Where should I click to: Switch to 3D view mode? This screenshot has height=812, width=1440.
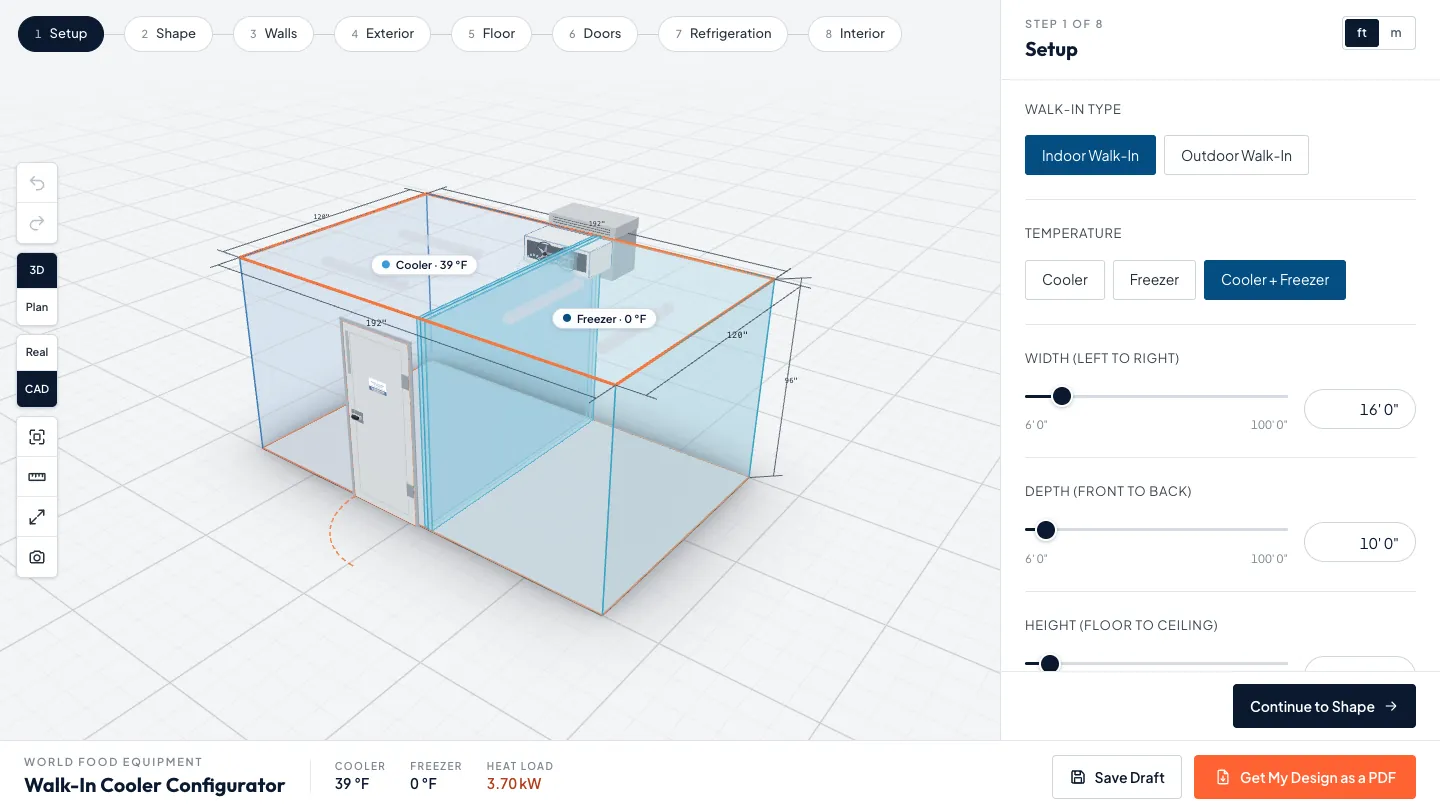point(37,270)
